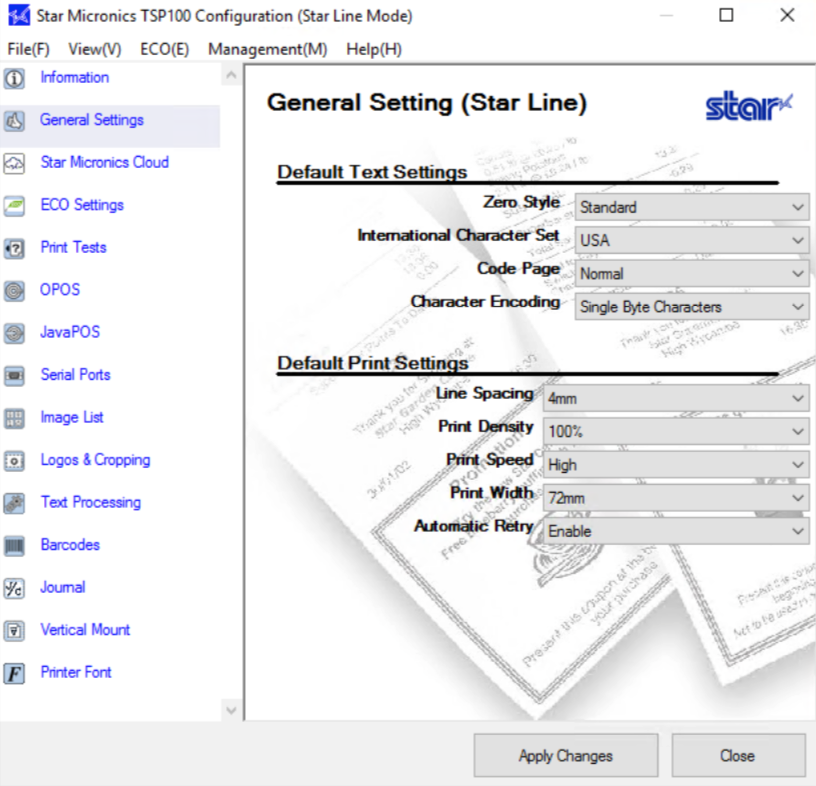Open the Barcodes link

click(70, 545)
